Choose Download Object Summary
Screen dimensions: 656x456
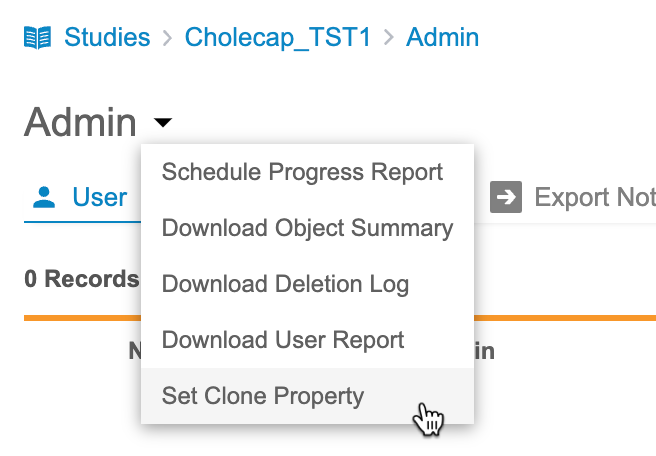point(307,228)
